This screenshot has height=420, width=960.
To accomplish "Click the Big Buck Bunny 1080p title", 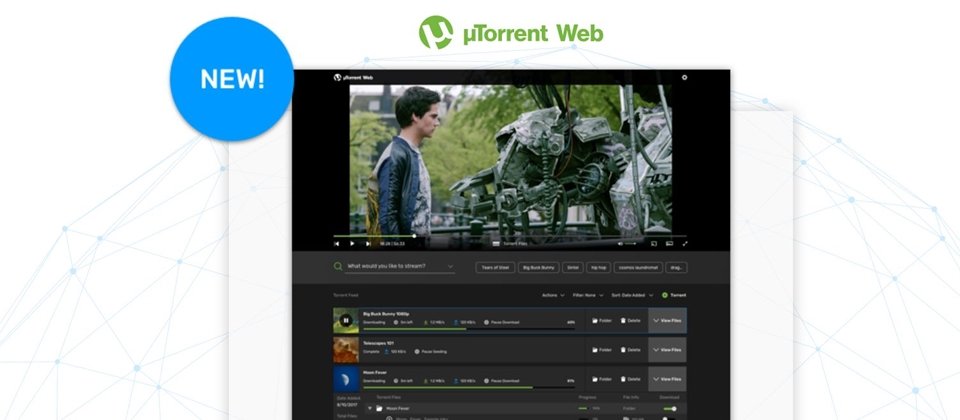I will tap(386, 313).
